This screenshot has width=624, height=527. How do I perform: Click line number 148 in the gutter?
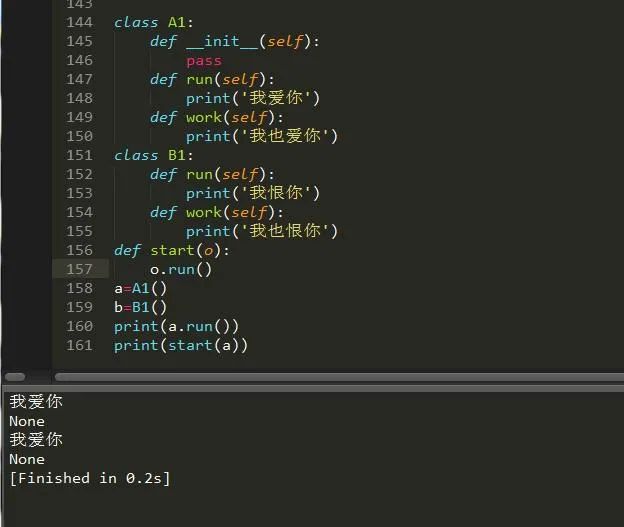point(80,98)
